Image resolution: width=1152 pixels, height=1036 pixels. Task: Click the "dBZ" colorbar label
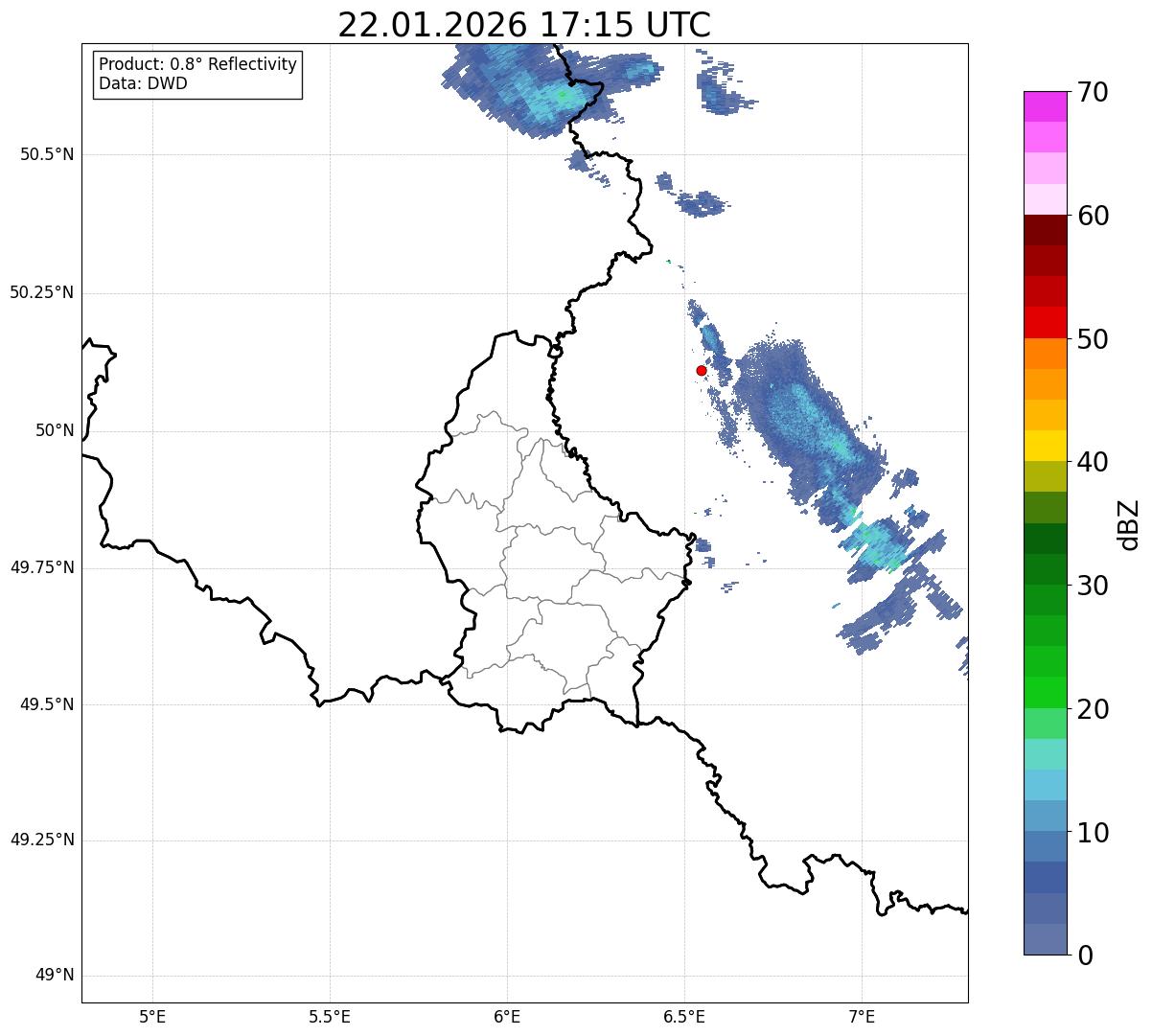point(1129,523)
